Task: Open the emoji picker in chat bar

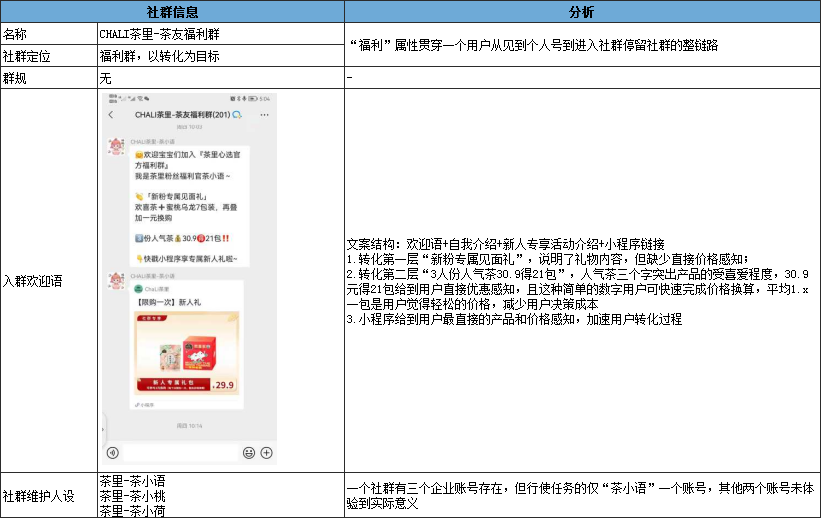Action: (249, 452)
